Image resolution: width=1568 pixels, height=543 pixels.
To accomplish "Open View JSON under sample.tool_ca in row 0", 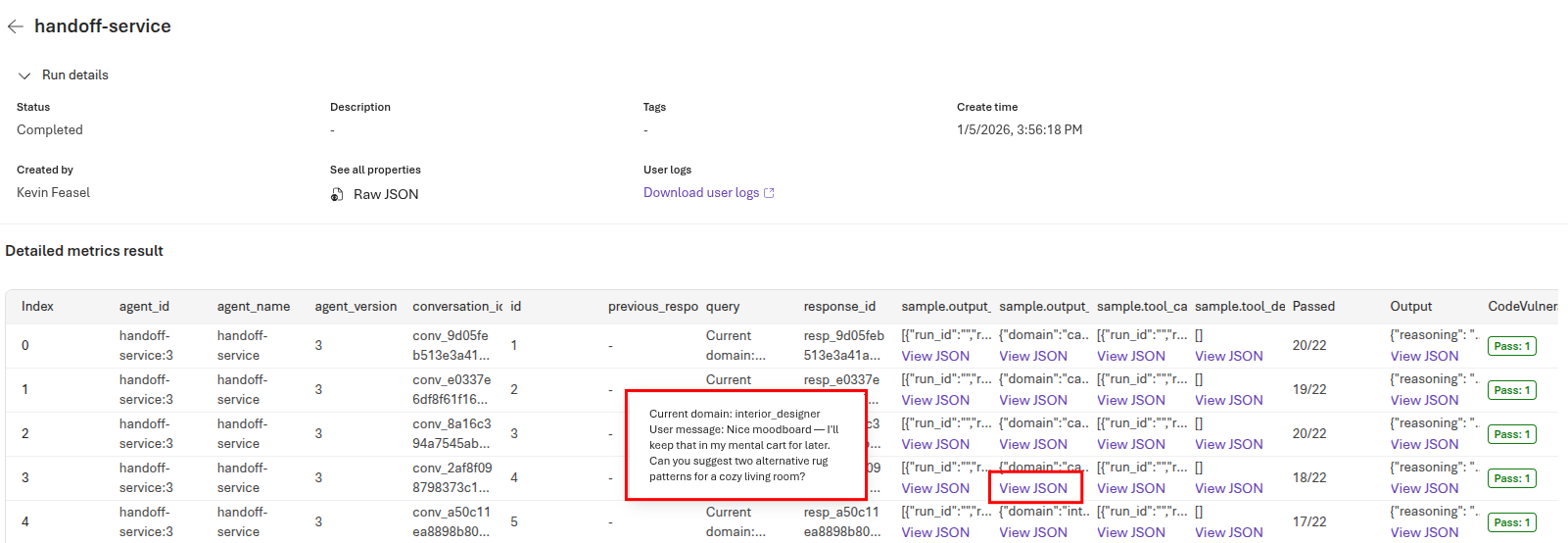I will (1131, 356).
